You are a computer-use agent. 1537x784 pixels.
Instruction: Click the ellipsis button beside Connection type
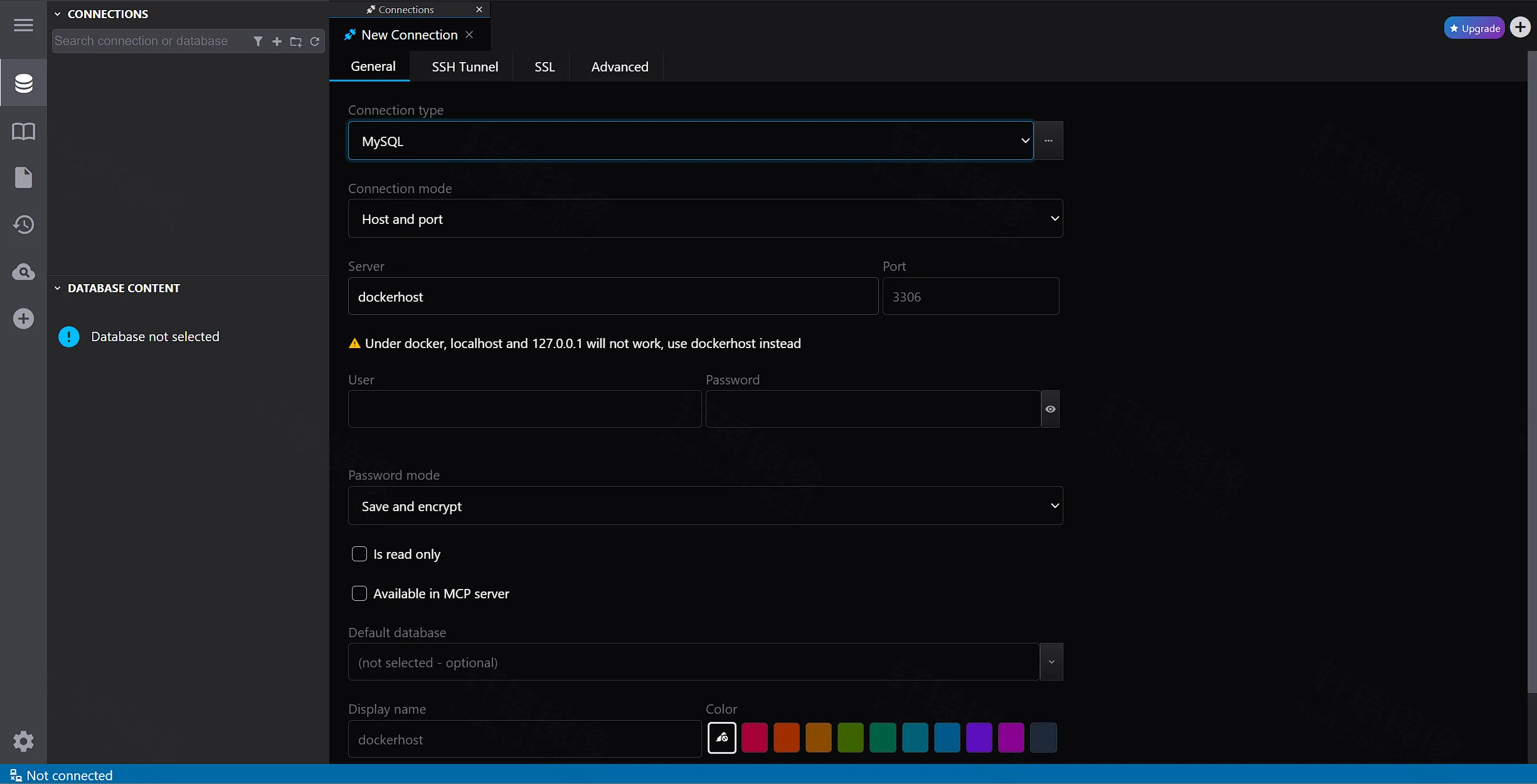coord(1048,140)
